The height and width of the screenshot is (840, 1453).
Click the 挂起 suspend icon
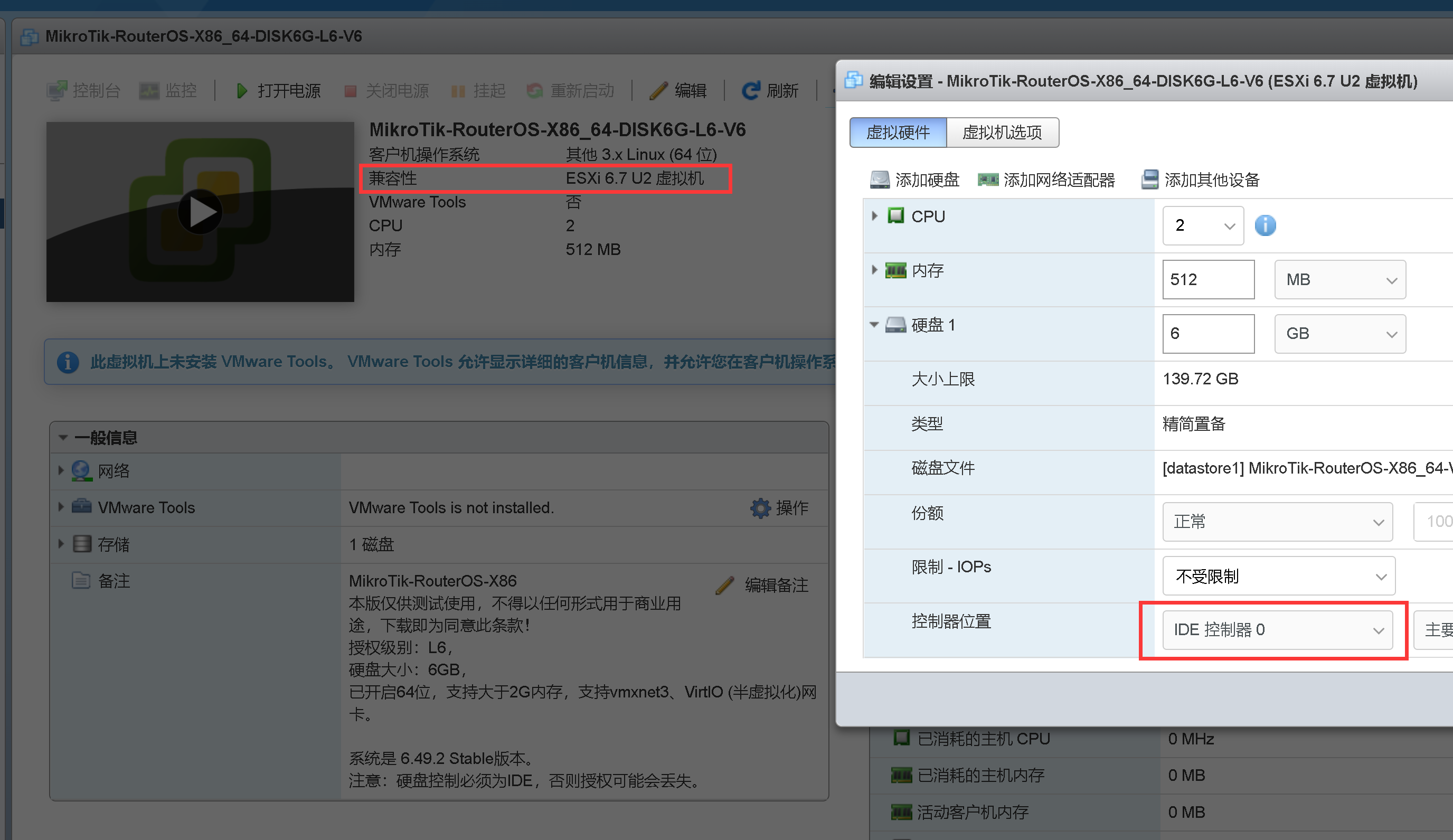[x=458, y=91]
